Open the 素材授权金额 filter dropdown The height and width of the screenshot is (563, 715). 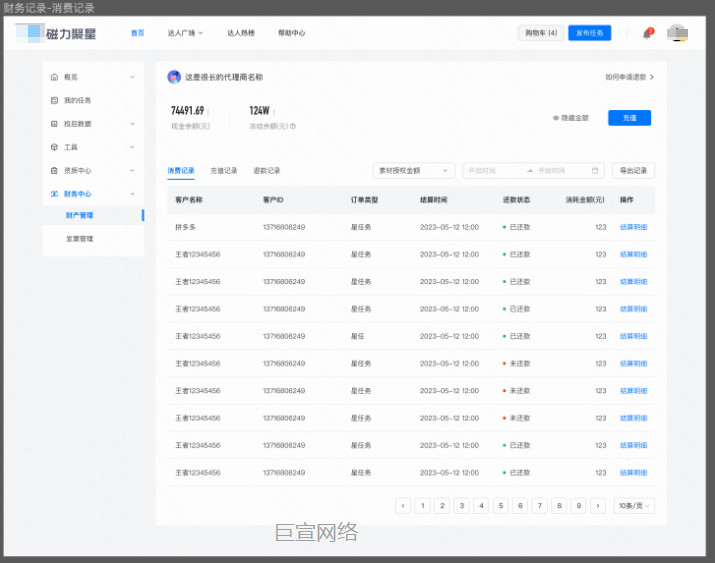tap(414, 170)
